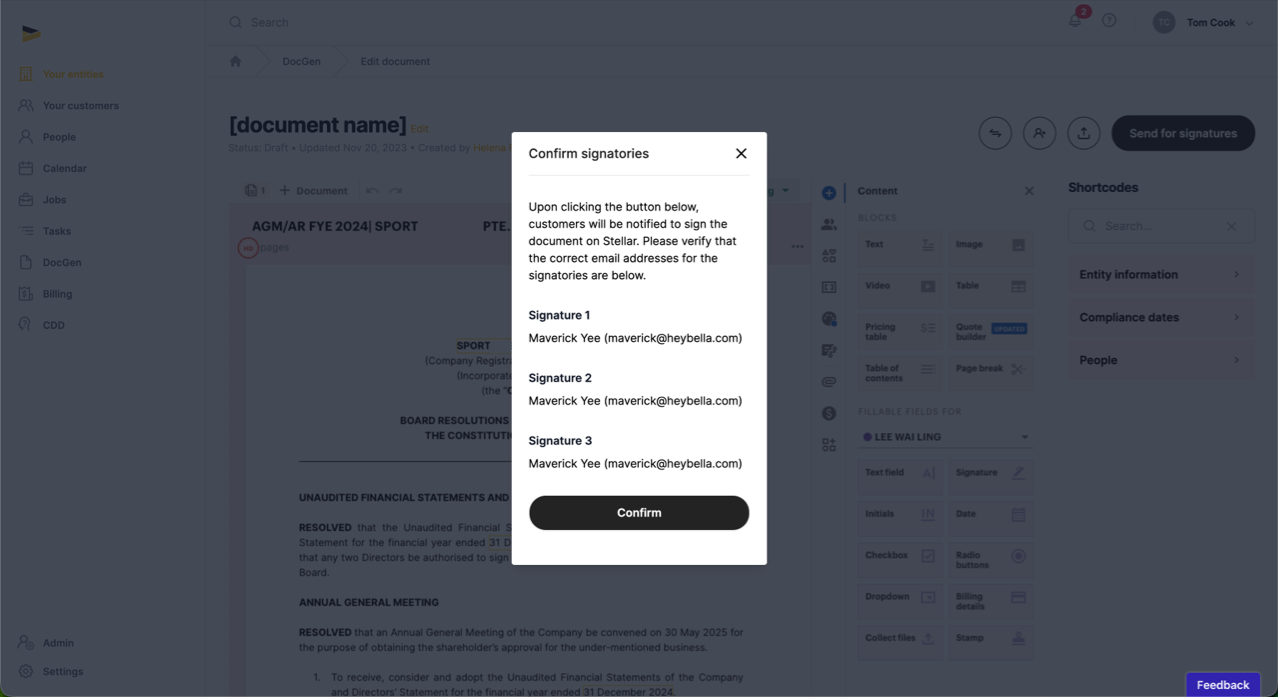1278x697 pixels.
Task: Click the Shortcodes search field
Action: tap(1160, 226)
